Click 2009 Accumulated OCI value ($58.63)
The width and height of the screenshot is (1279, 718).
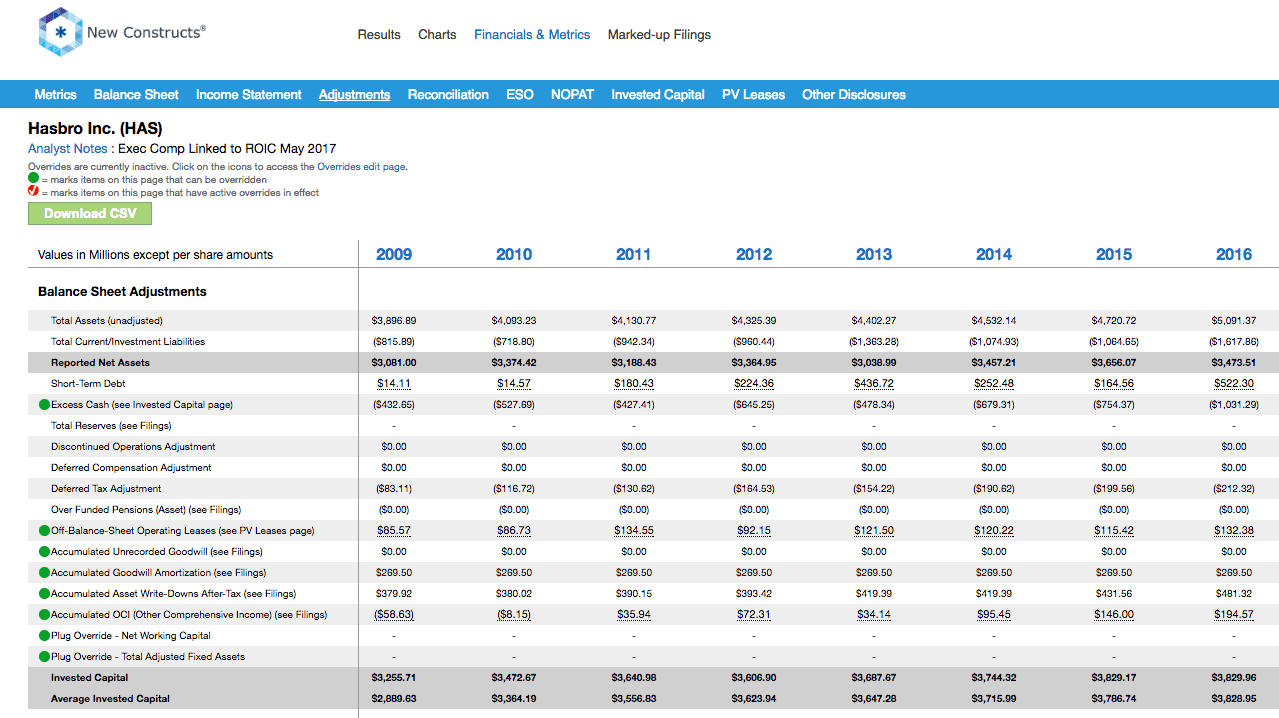pyautogui.click(x=394, y=615)
